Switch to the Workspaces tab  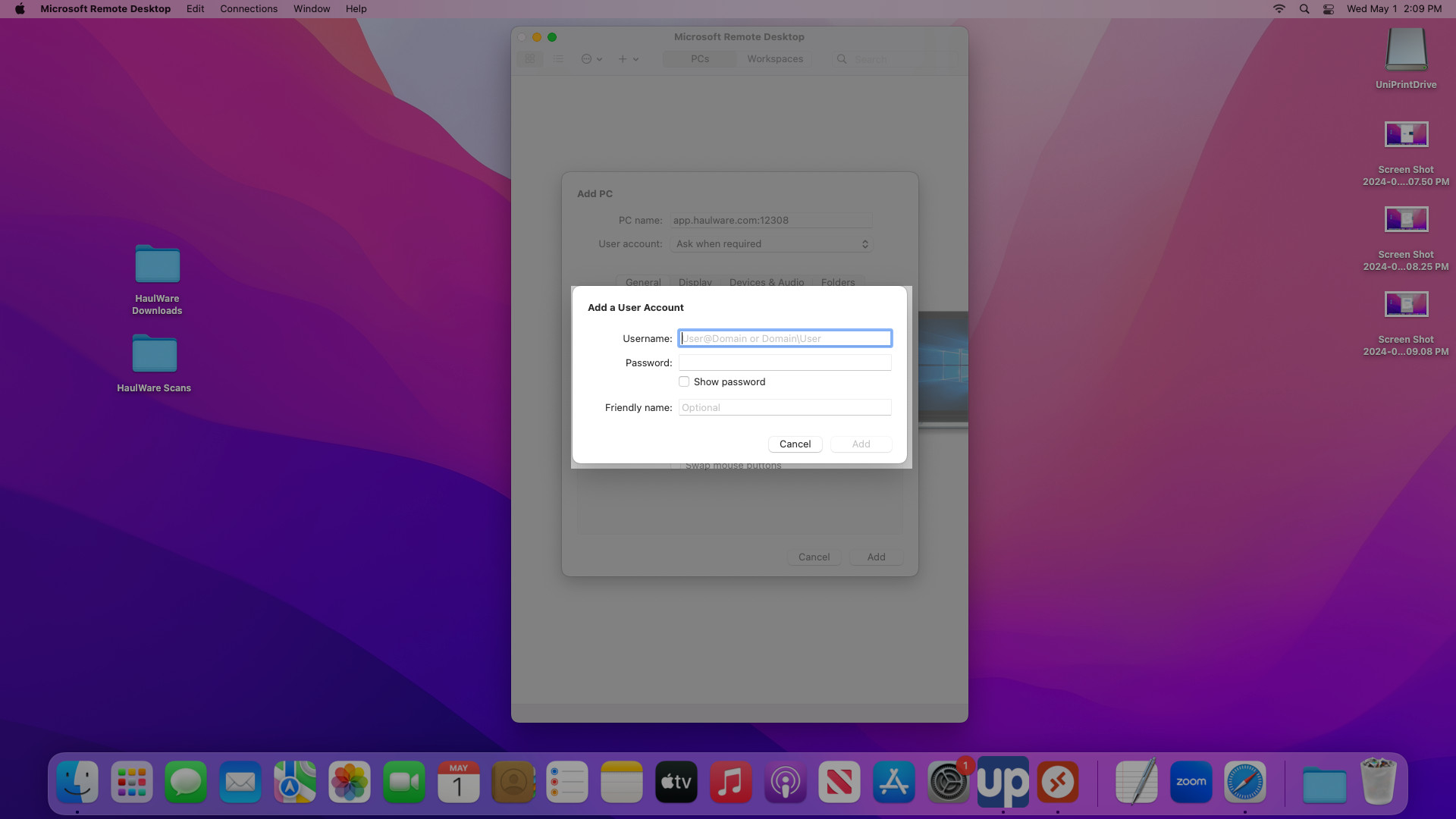774,58
